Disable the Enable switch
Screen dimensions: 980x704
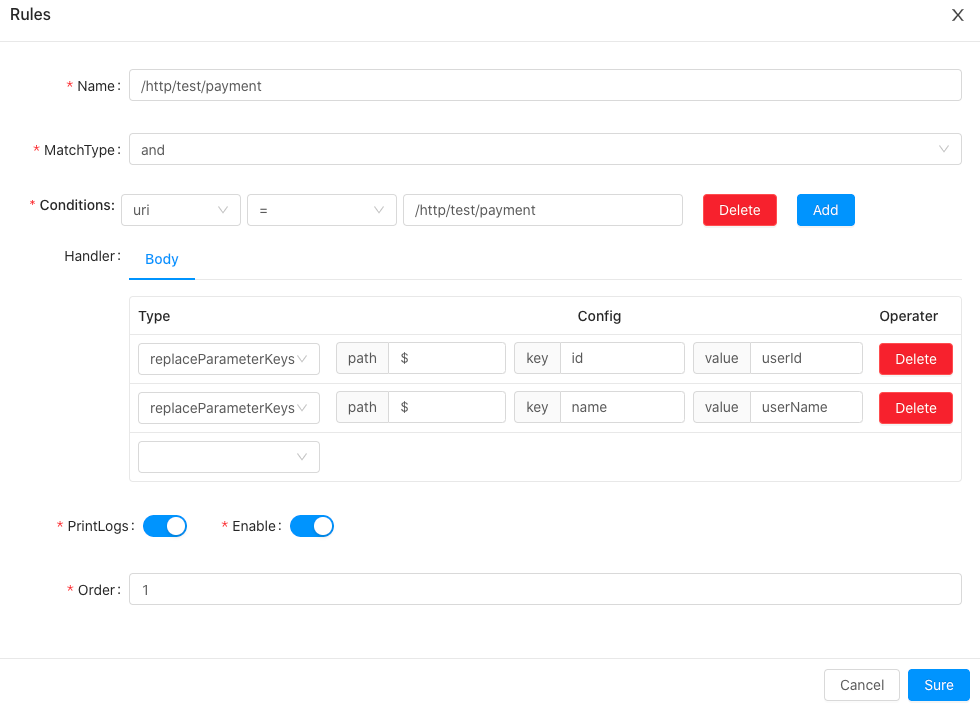pos(311,526)
